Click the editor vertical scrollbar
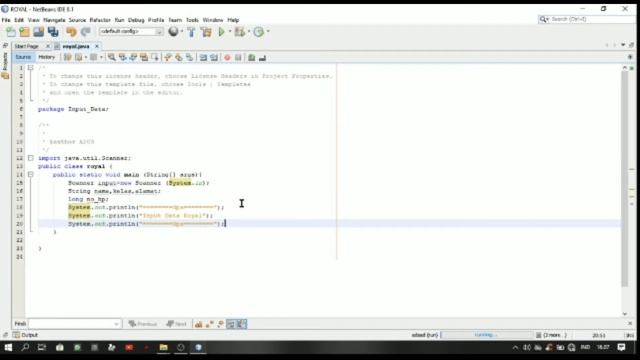The height and width of the screenshot is (360, 640). tap(625, 179)
